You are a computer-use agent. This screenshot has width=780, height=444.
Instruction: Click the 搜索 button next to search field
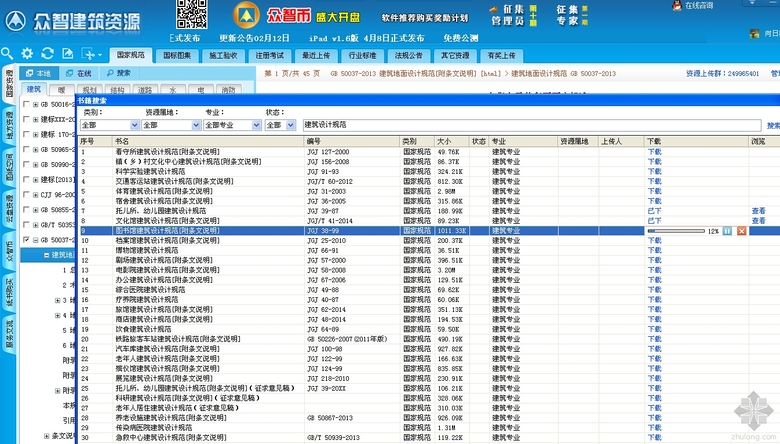pyautogui.click(x=772, y=125)
